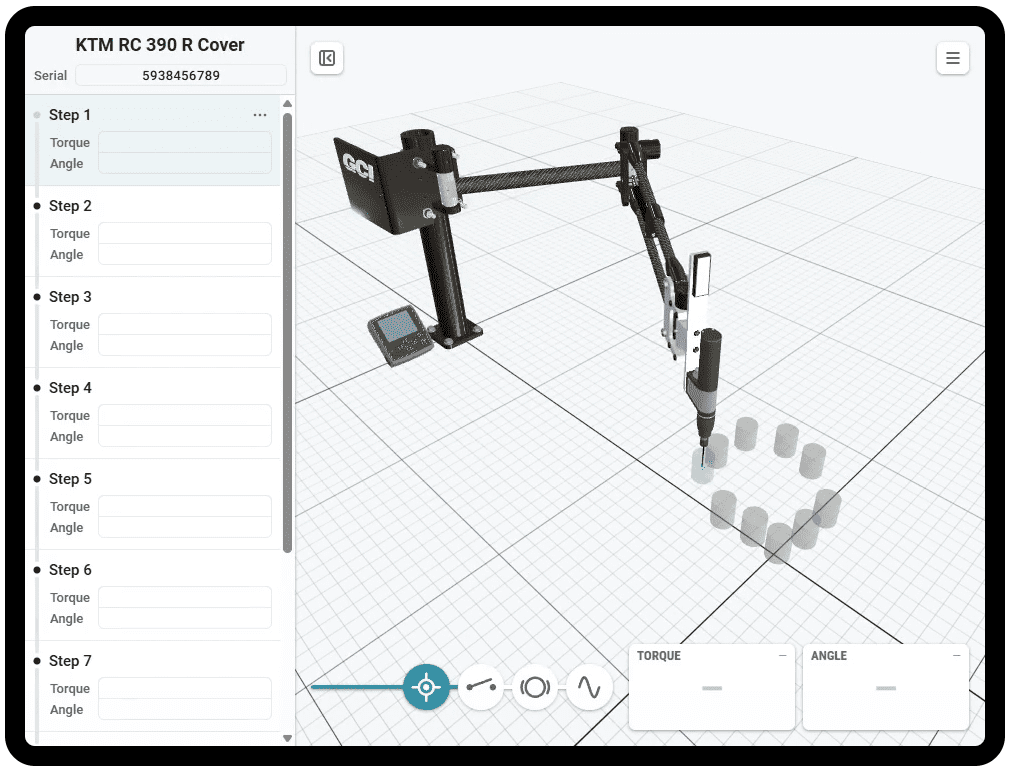This screenshot has width=1009, height=769.
Task: Toggle the Step 7 status dot
Action: pyautogui.click(x=37, y=661)
